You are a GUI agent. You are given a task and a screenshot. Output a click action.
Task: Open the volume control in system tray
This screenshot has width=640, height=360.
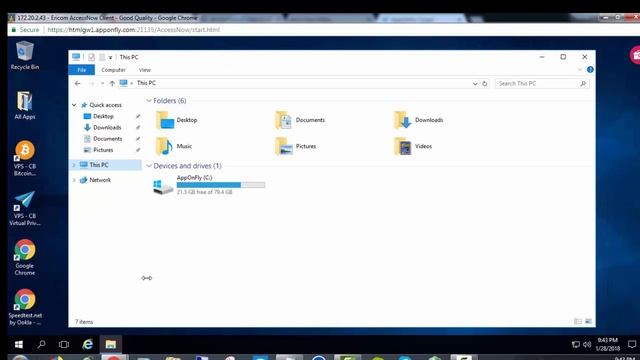587,344
